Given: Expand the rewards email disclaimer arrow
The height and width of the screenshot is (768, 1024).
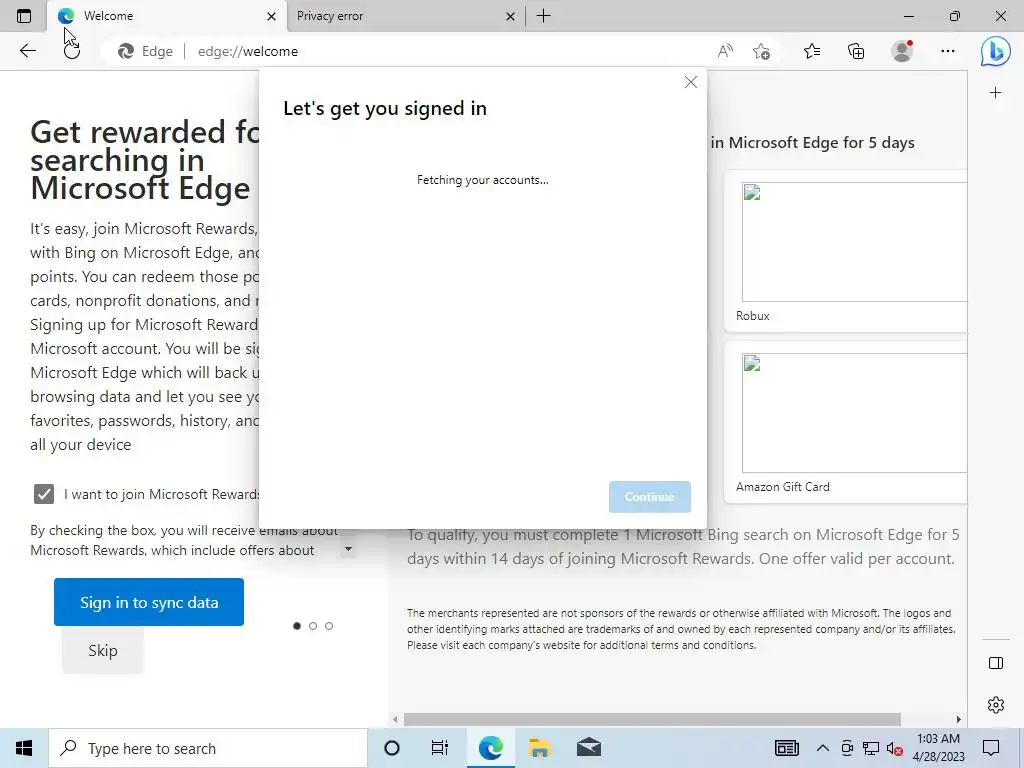Looking at the screenshot, I should (x=348, y=549).
